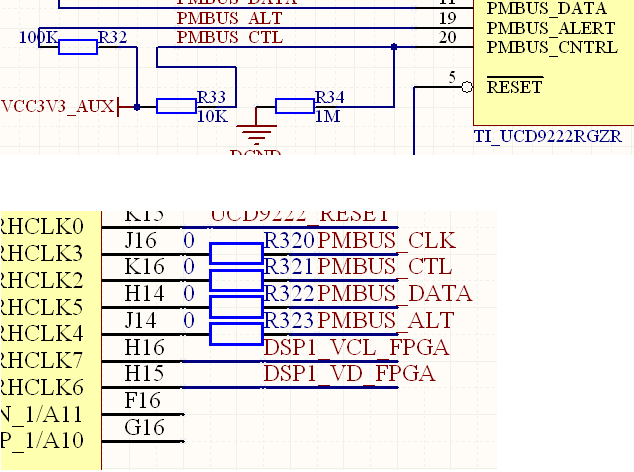Click the DGND ground symbol
Screen dimensions: 634x472
(256, 134)
